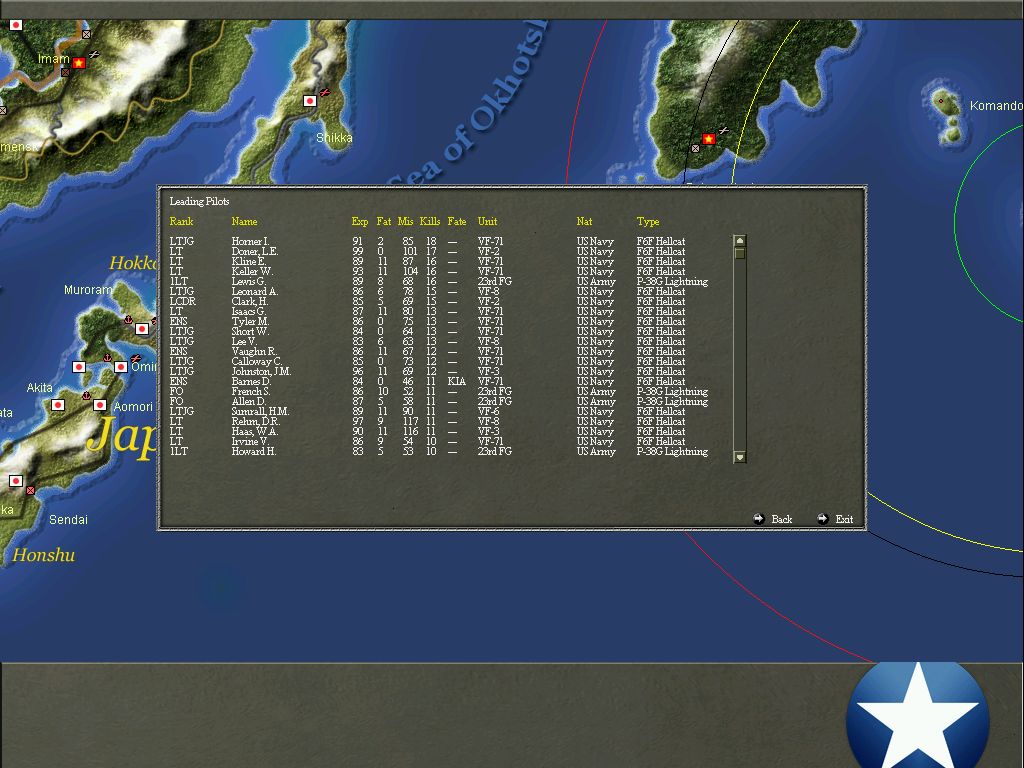Grab the pilot list scrollbar thumb
The width and height of the screenshot is (1024, 768).
click(740, 253)
